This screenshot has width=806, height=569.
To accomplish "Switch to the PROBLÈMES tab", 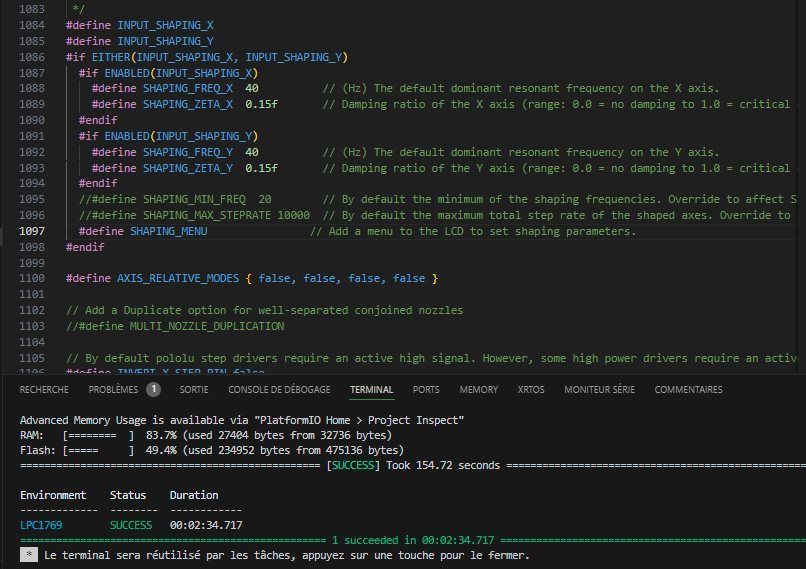I will [113, 390].
